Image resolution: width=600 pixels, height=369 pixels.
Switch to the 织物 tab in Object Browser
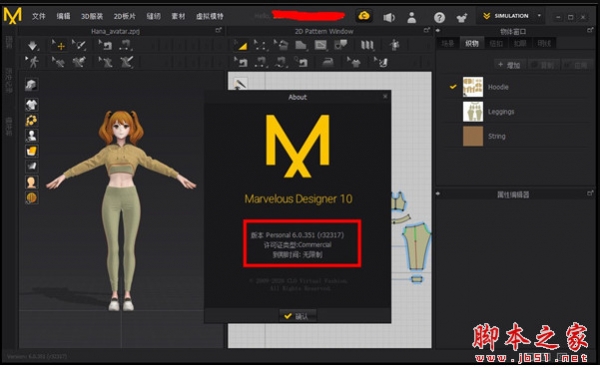[472, 43]
